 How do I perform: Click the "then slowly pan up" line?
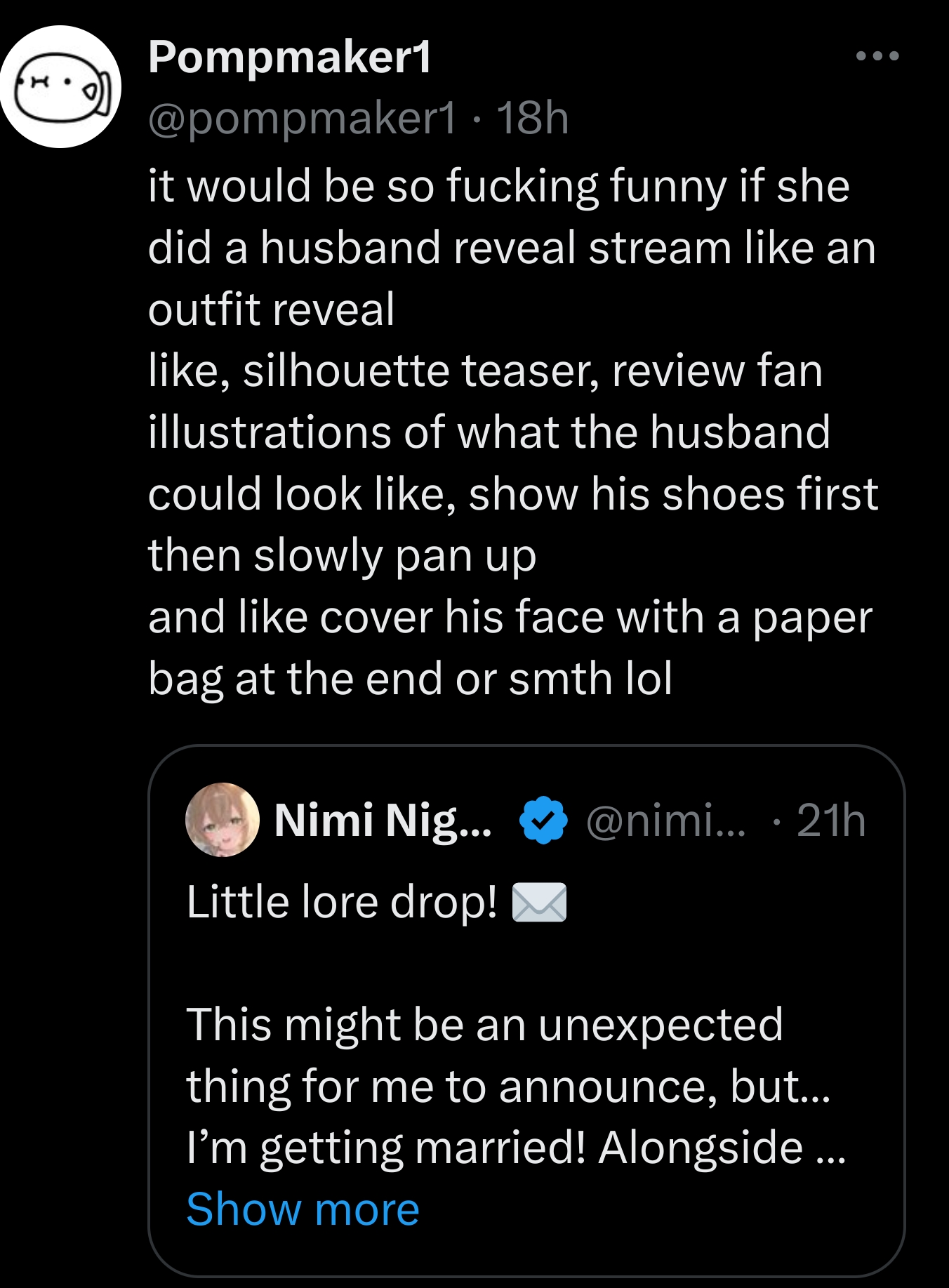(342, 555)
